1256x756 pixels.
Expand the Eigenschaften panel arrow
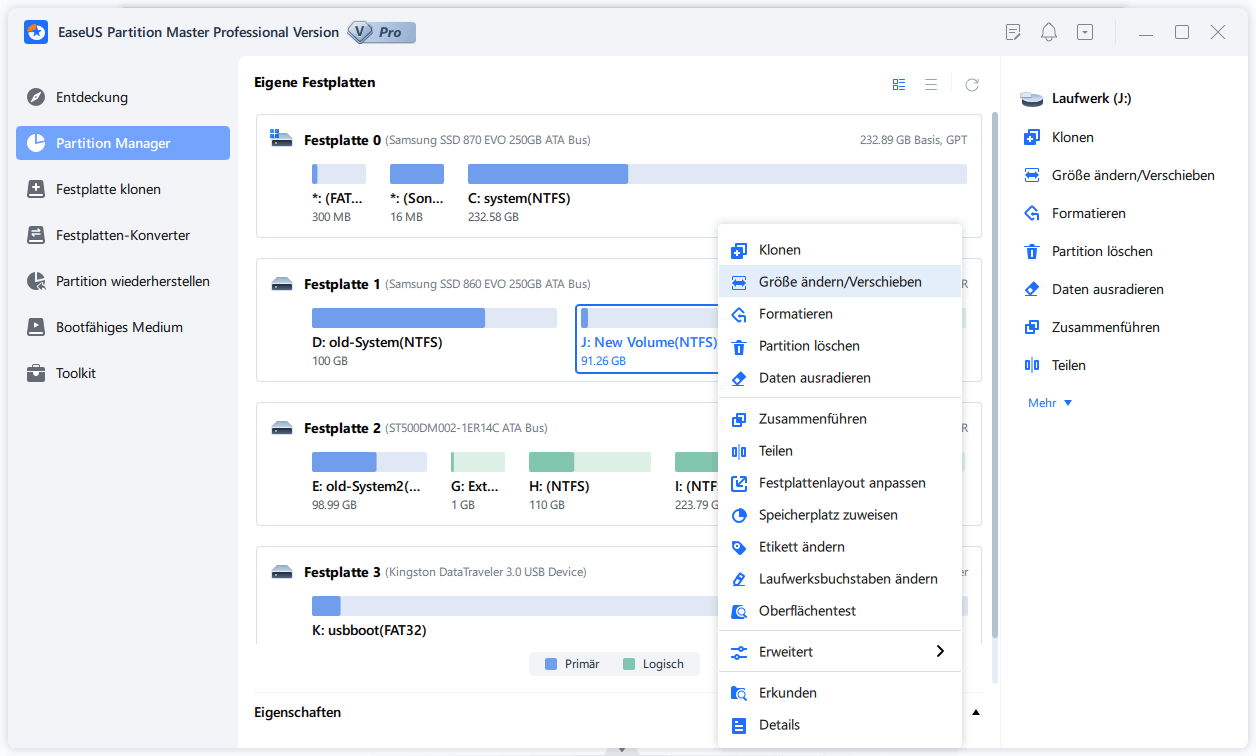click(x=976, y=713)
